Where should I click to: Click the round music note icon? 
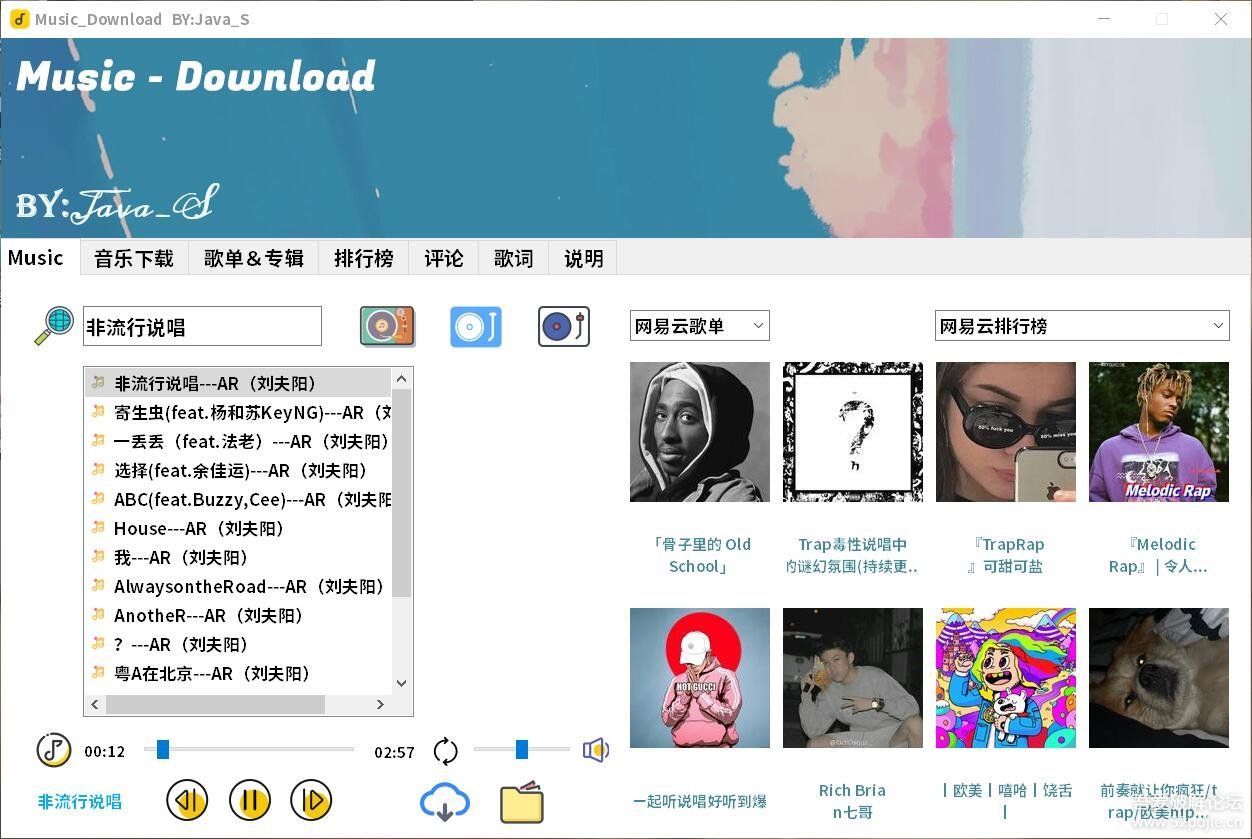pyautogui.click(x=54, y=750)
